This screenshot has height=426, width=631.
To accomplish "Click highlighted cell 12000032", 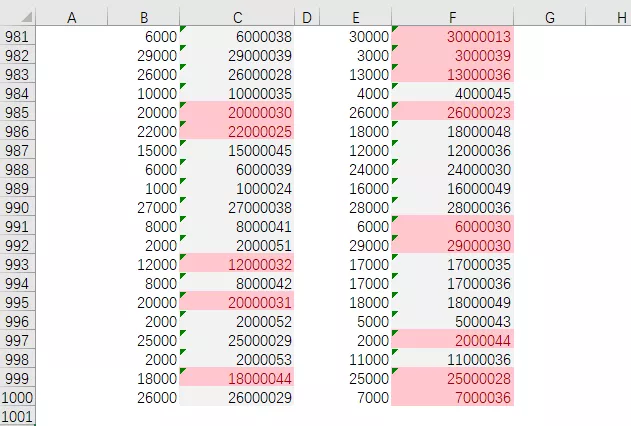I will (237, 264).
